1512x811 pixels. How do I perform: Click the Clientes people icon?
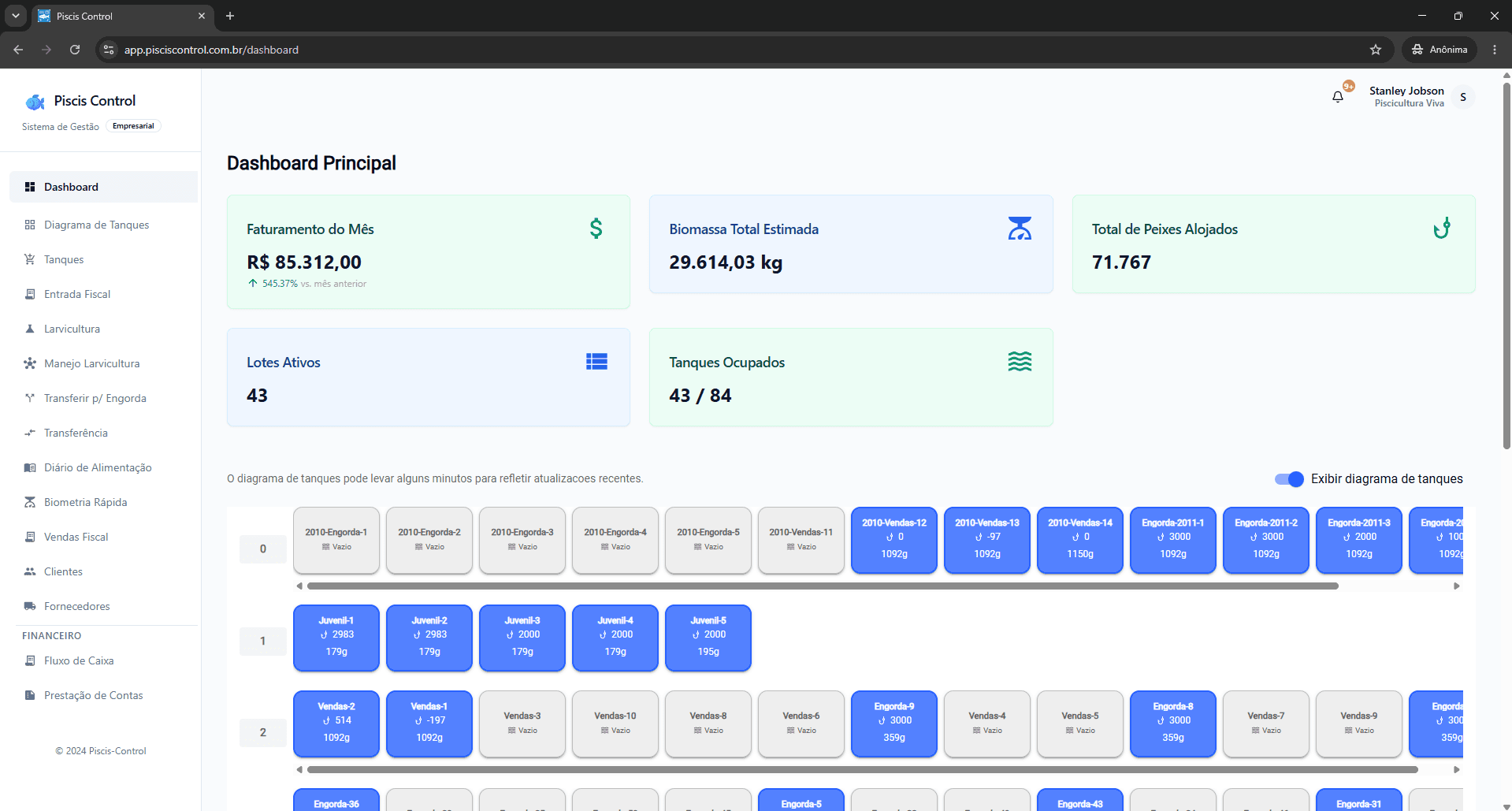[30, 571]
